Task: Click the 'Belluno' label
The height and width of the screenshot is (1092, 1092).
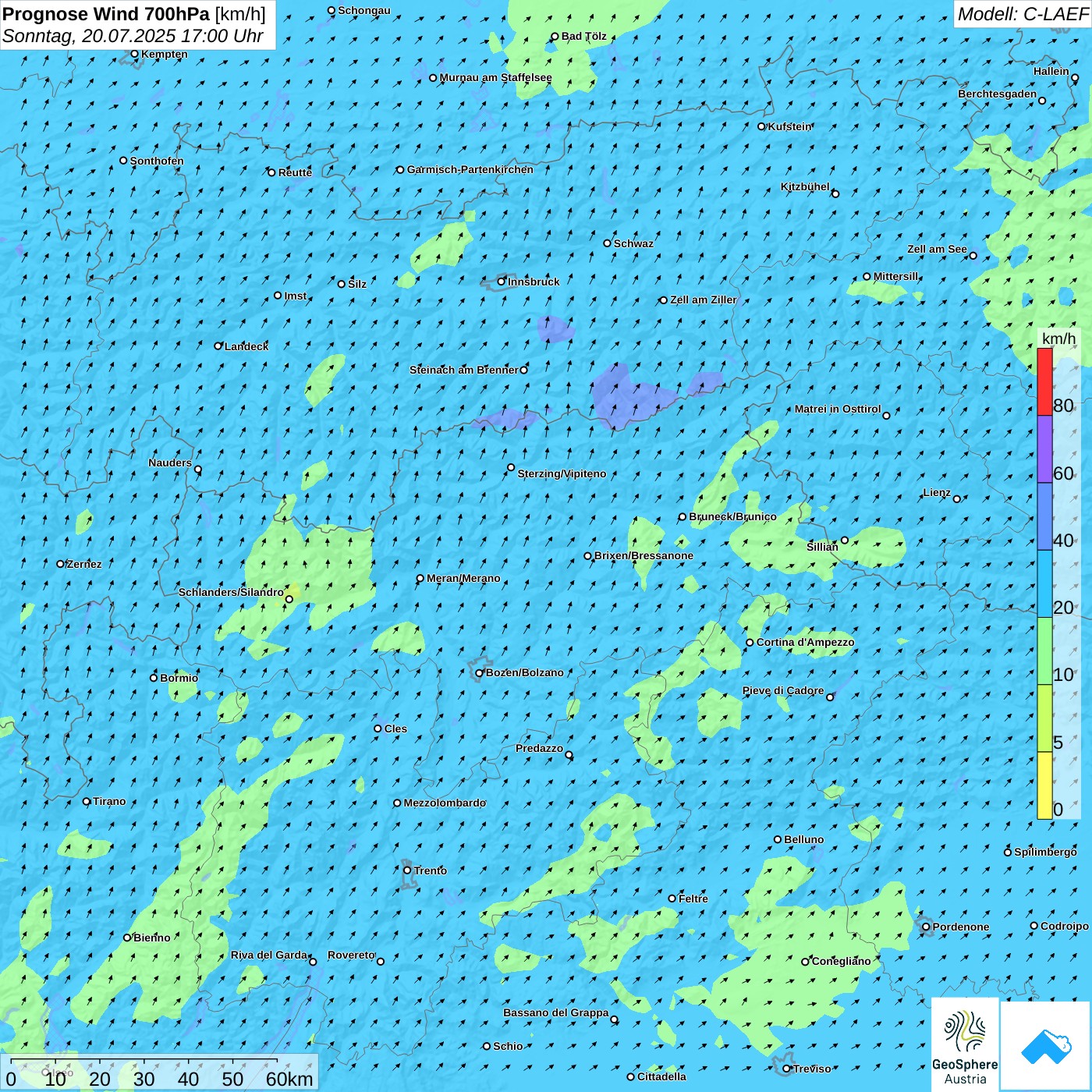Action: tap(804, 839)
